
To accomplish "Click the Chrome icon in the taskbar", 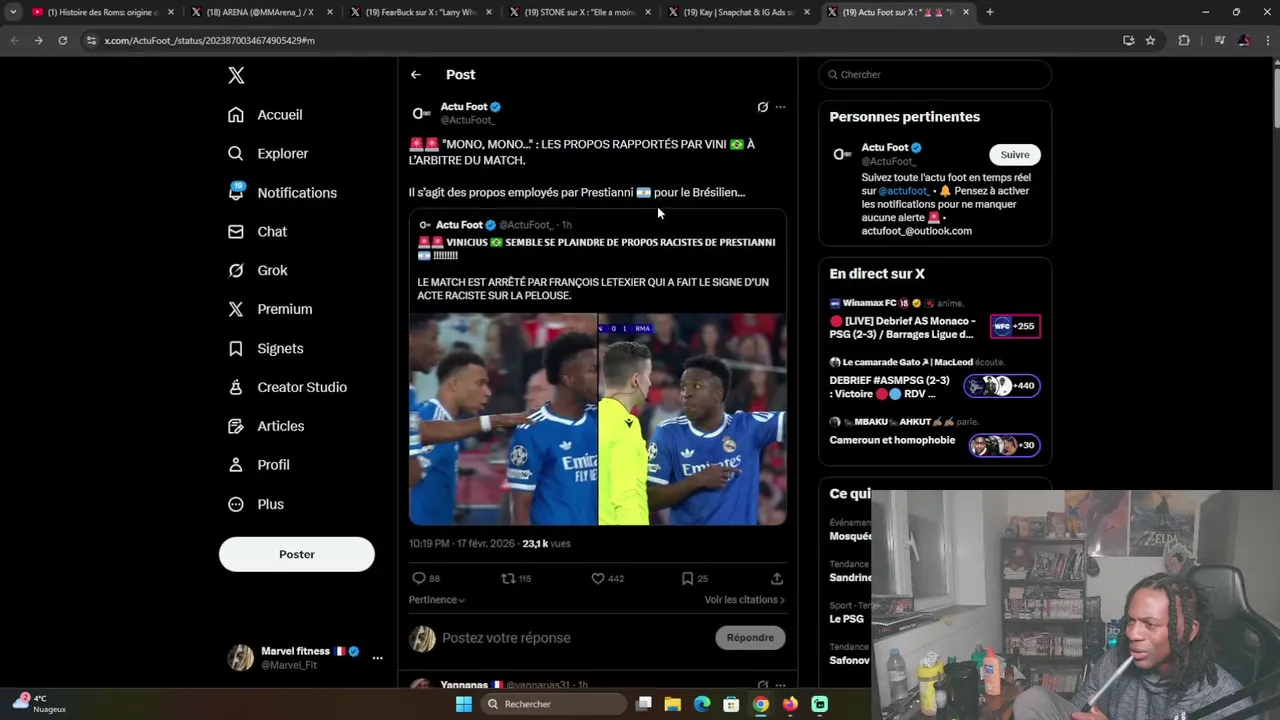I will 761,704.
